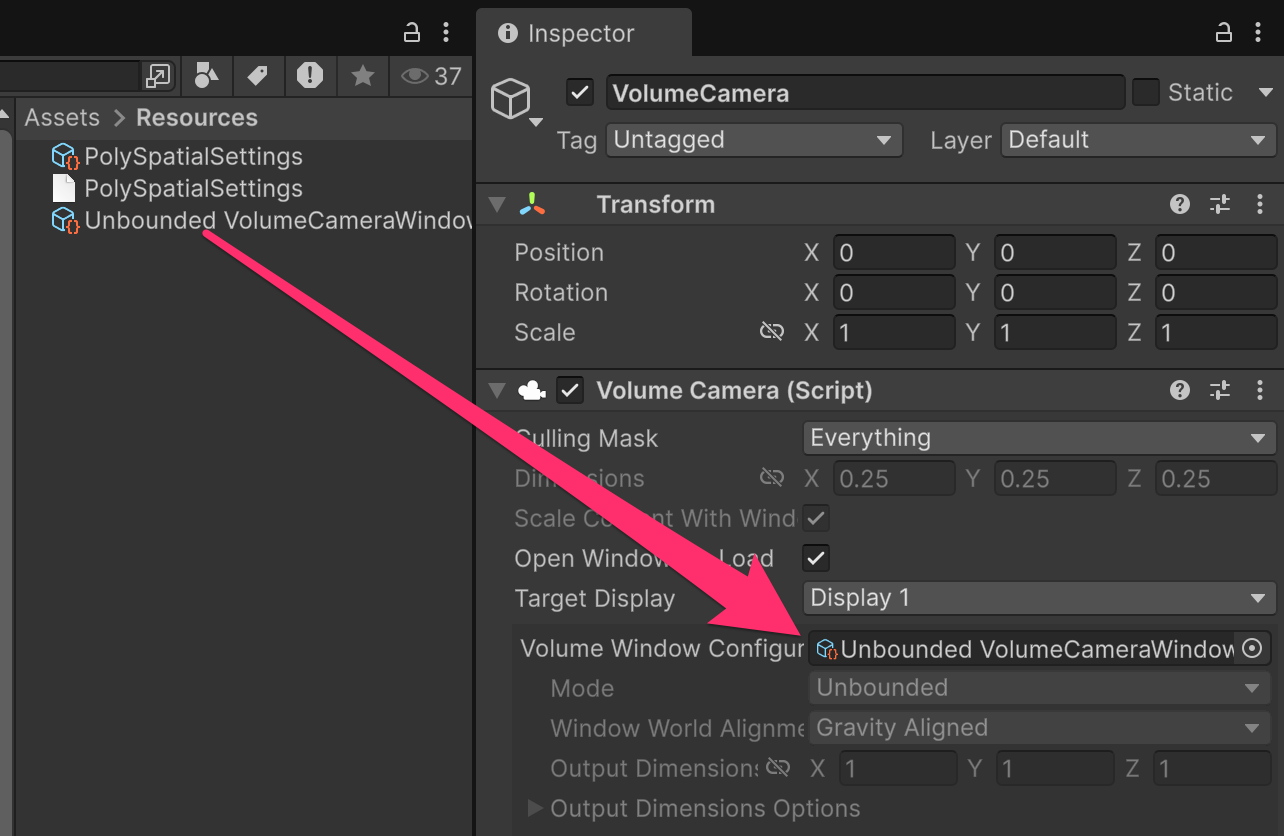This screenshot has height=836, width=1284.
Task: Click the Transform component title
Action: (x=655, y=205)
